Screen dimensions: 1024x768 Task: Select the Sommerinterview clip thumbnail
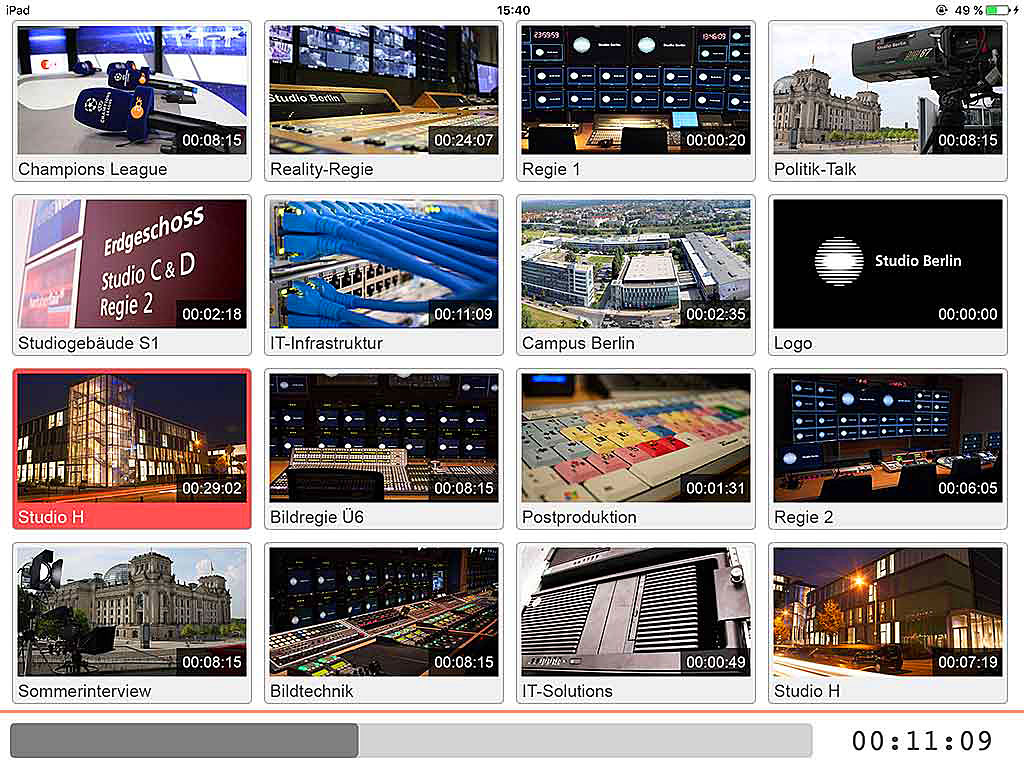[x=132, y=612]
